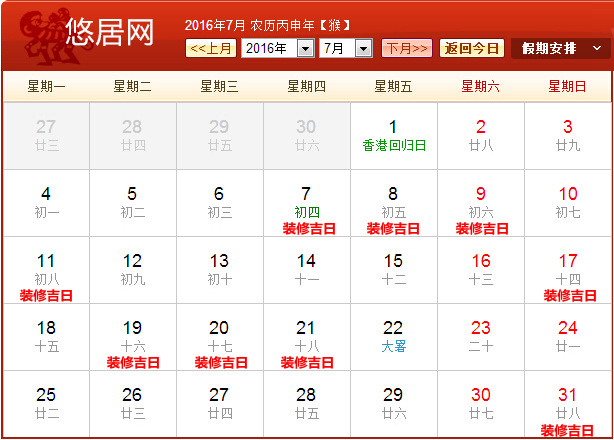Select July 25 date cell

pyautogui.click(x=46, y=403)
